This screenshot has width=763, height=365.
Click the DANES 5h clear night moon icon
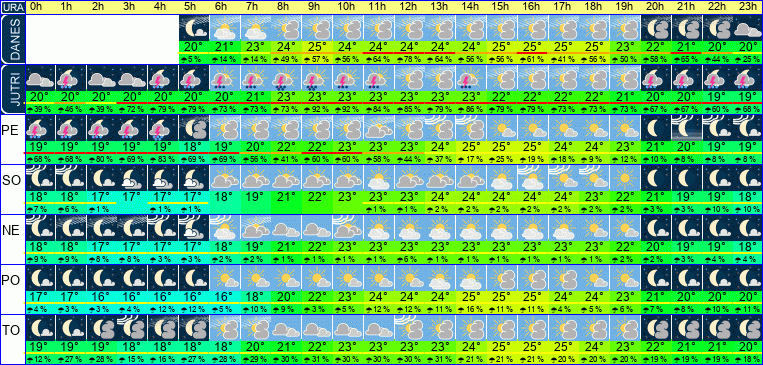(x=194, y=28)
